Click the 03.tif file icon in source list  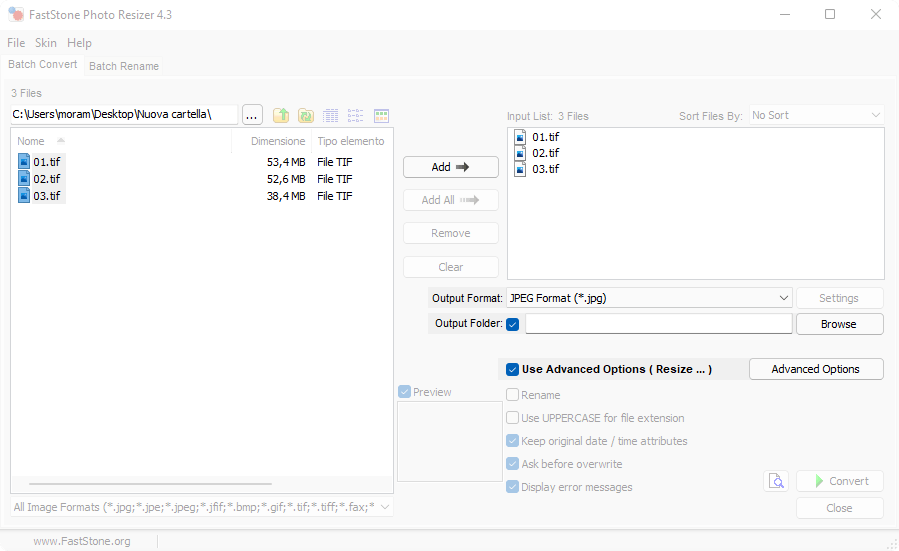pyautogui.click(x=24, y=196)
